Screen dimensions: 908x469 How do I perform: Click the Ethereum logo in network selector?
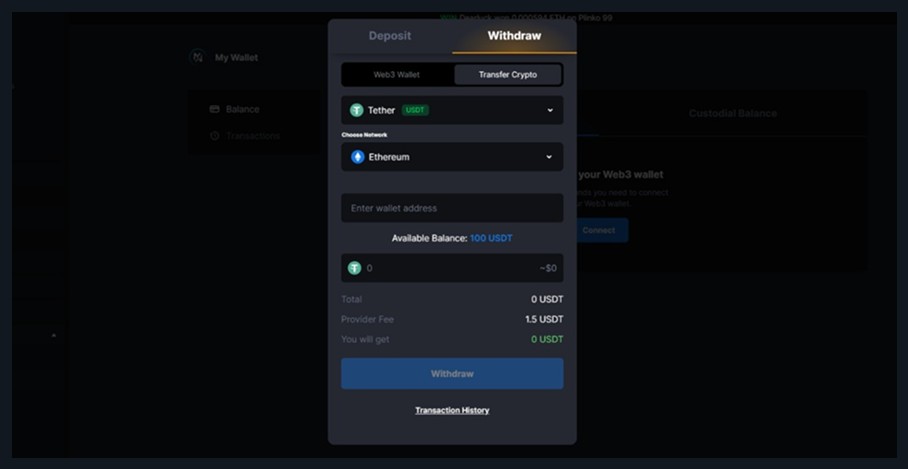coord(358,157)
